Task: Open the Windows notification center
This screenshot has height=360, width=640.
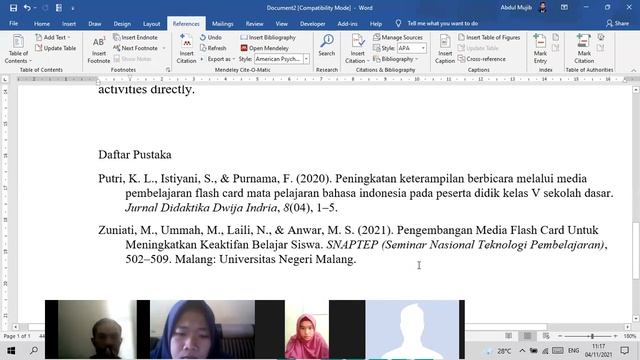Action: (624, 351)
